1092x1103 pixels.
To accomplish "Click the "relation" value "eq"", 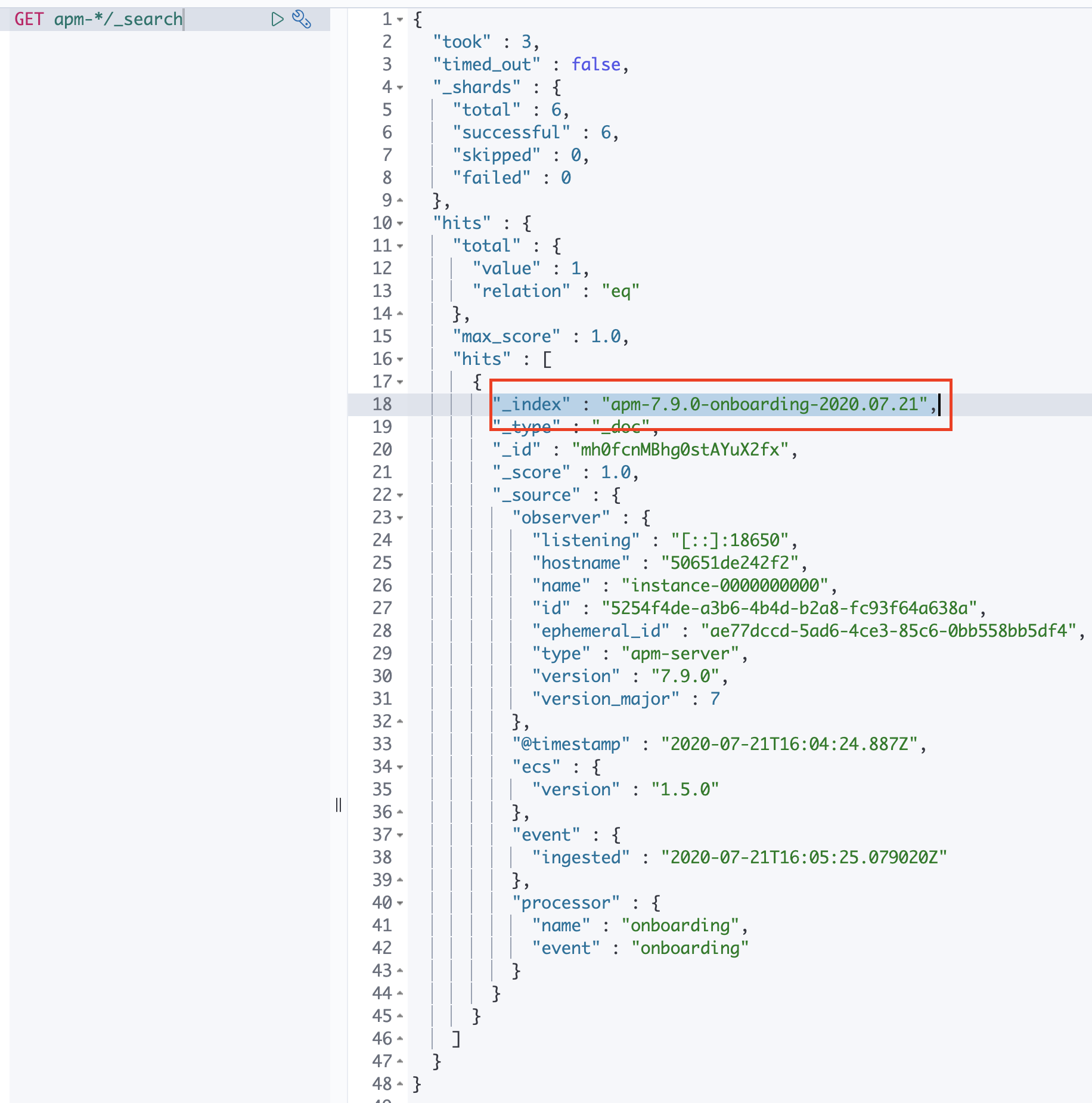I will 621,291.
